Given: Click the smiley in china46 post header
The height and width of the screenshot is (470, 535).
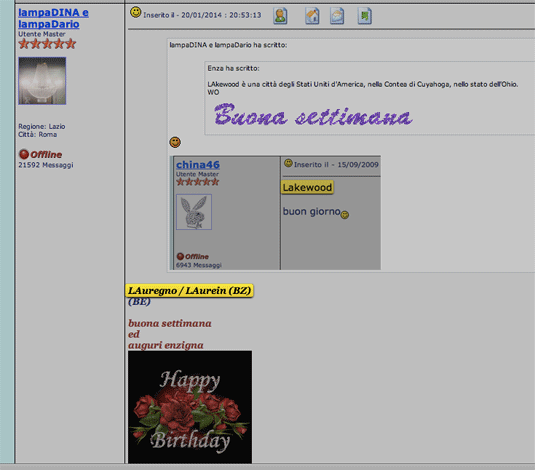Looking at the screenshot, I should [x=288, y=163].
